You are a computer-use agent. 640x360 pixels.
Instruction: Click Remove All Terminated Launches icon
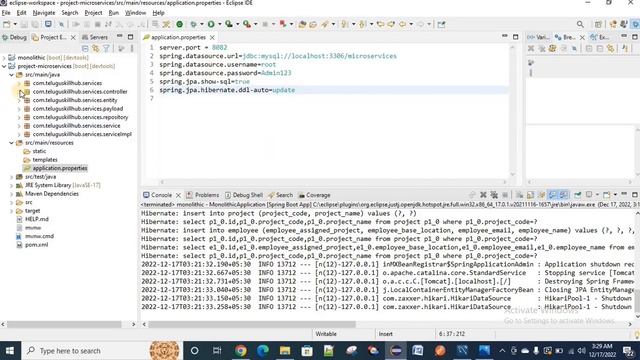pyautogui.click(x=494, y=195)
